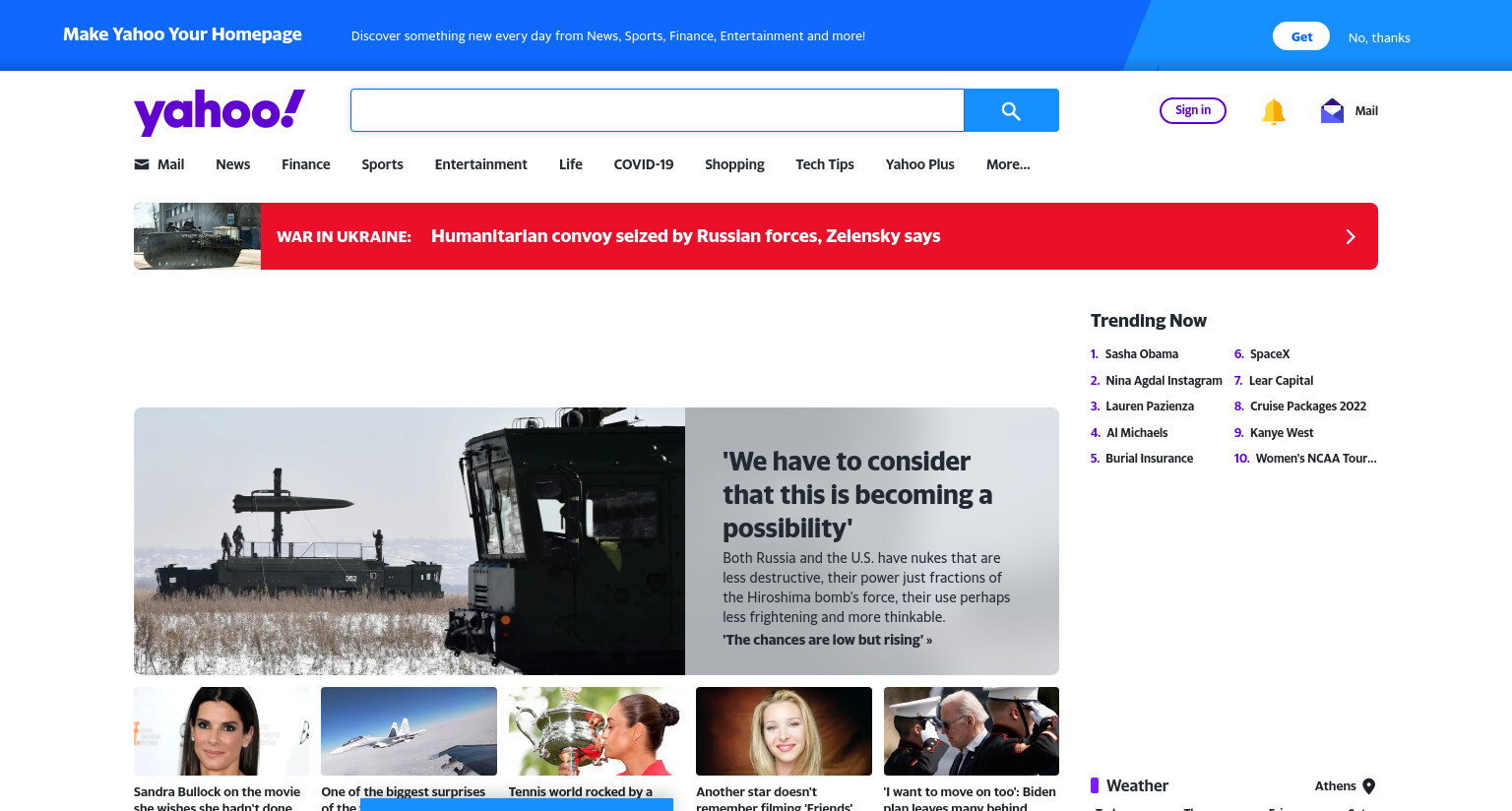
Task: Open the Burial Insurance trending topic
Action: [1149, 459]
